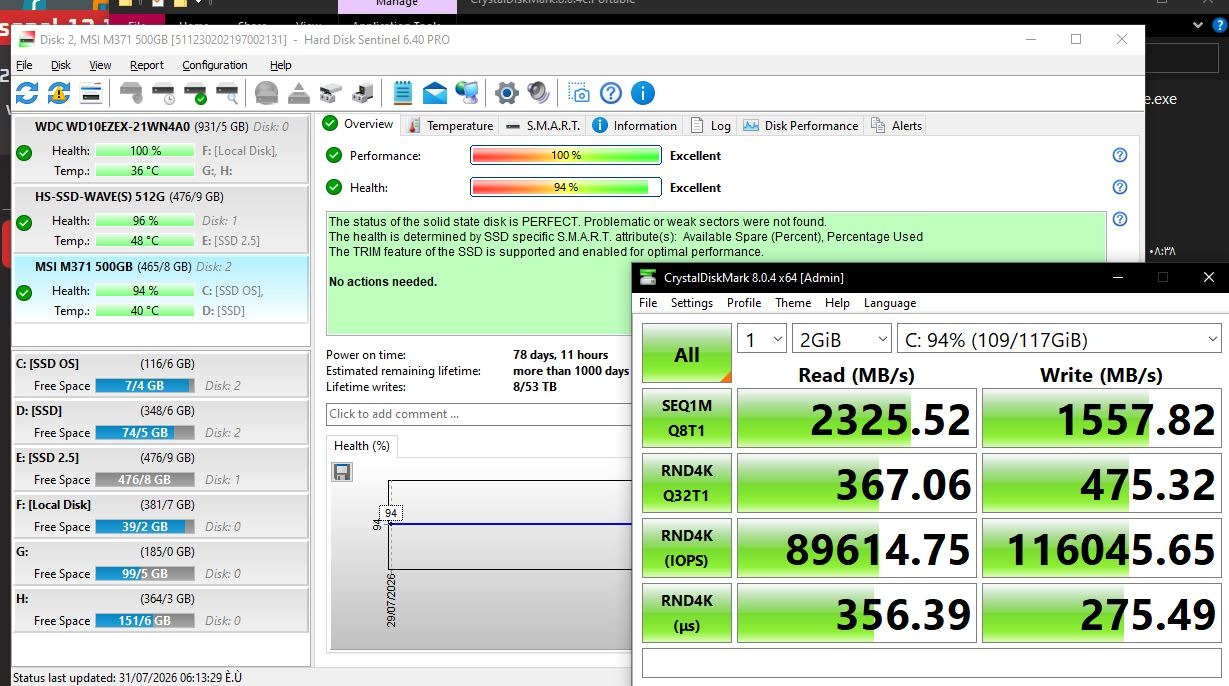Open the Help menu in Hard Disk Sentinel
1229x686 pixels.
point(281,65)
